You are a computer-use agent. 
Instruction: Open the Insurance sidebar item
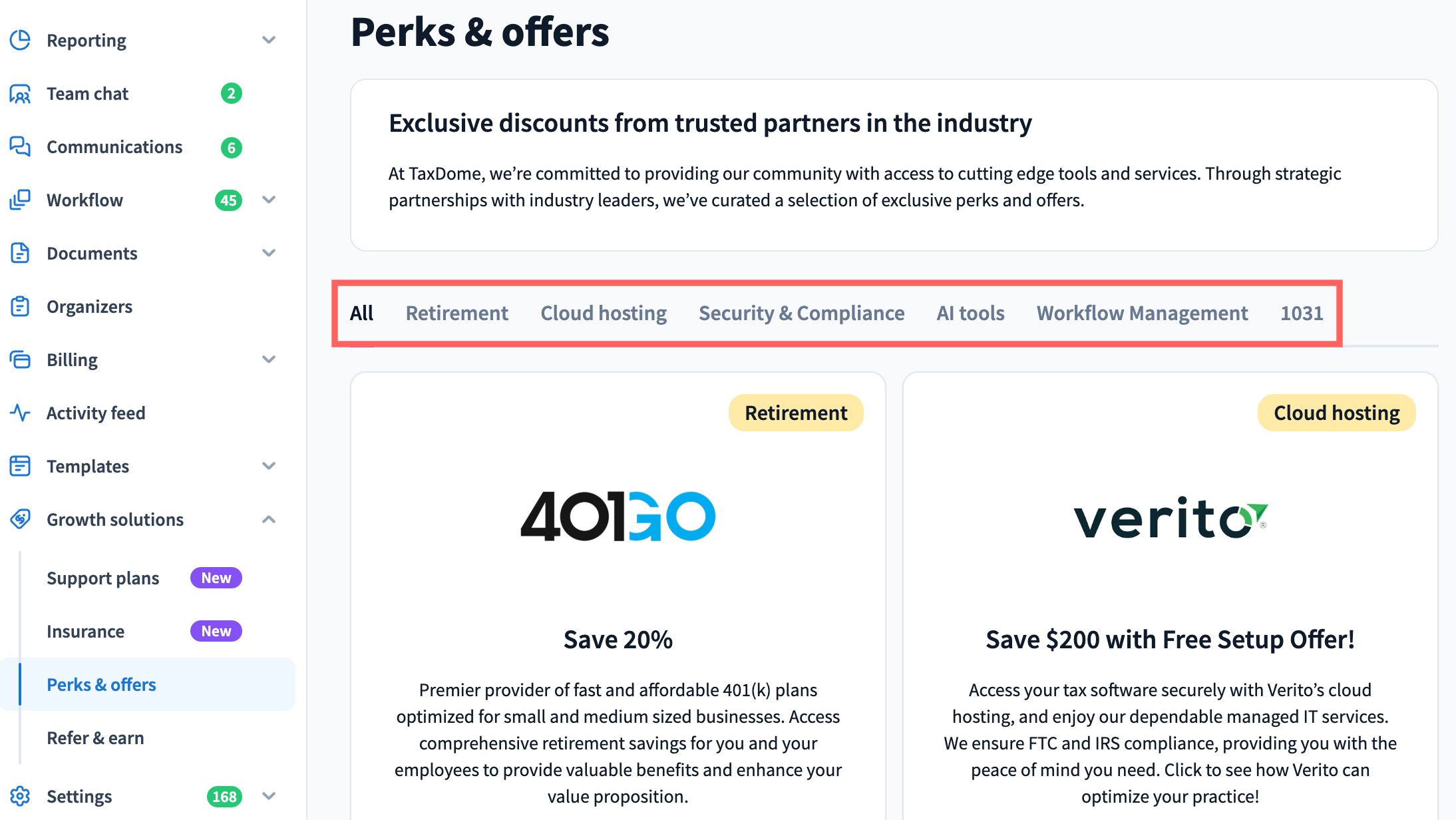pos(86,631)
